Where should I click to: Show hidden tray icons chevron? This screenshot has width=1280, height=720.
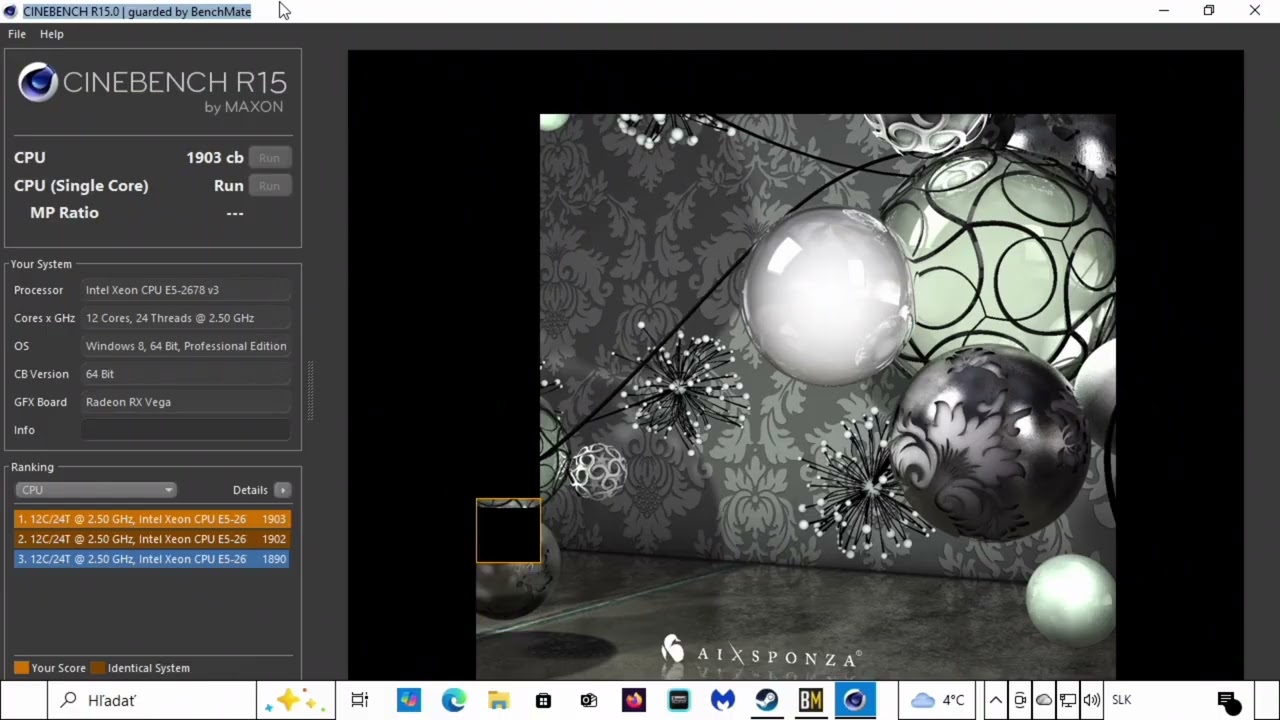[996, 700]
